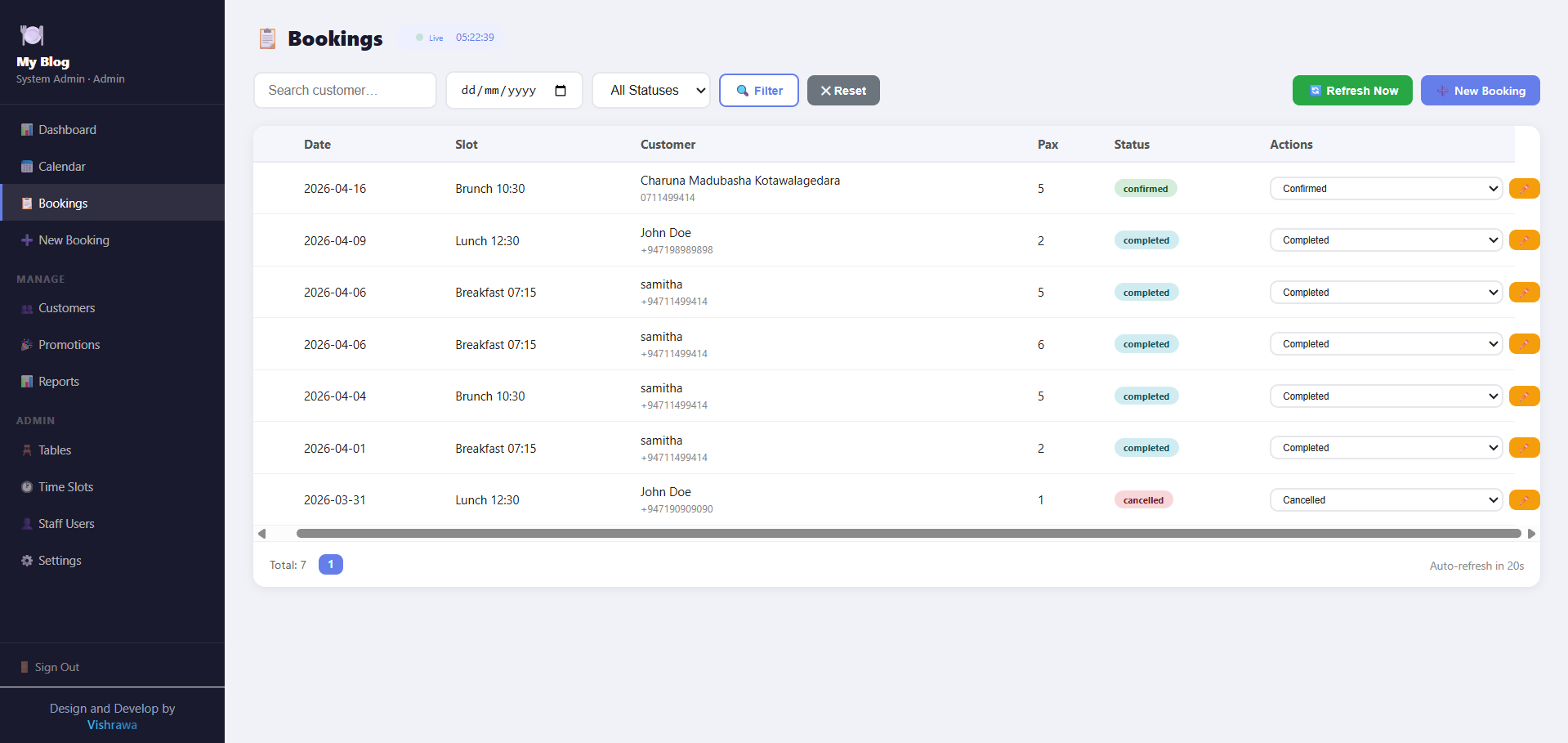
Task: Open status dropdown for 2026-04-09 John Doe booking
Action: [1386, 240]
